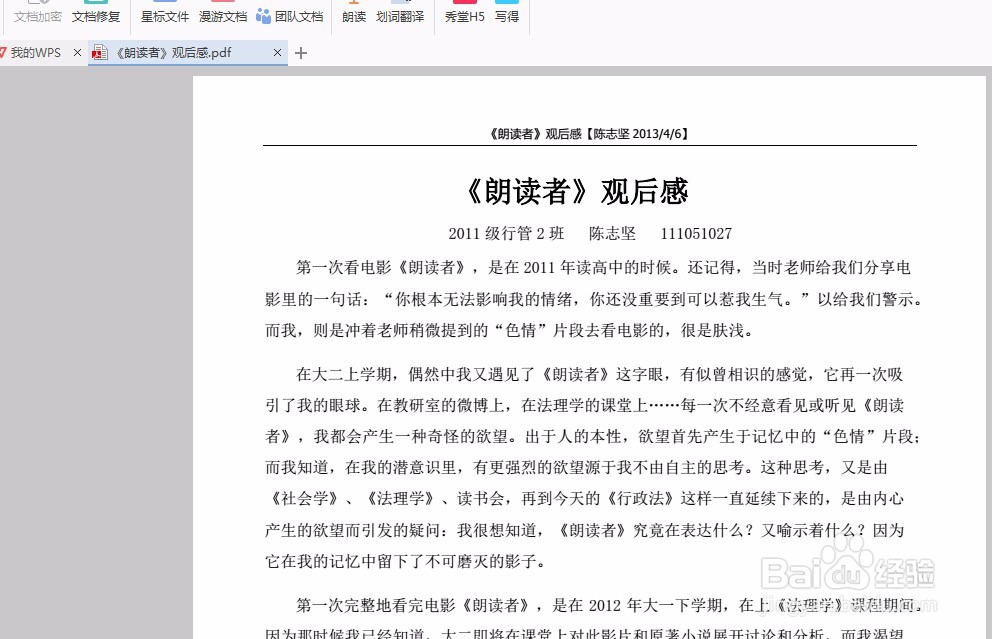Click header text 陈志坚 2013/4/6
The height and width of the screenshot is (639, 992).
tap(636, 133)
